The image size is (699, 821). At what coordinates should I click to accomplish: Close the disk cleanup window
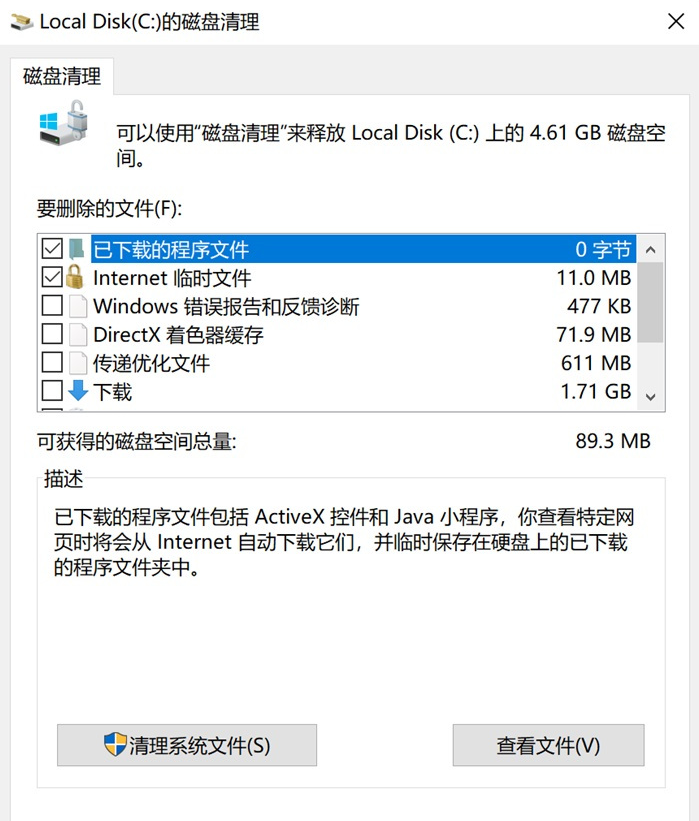click(x=676, y=21)
